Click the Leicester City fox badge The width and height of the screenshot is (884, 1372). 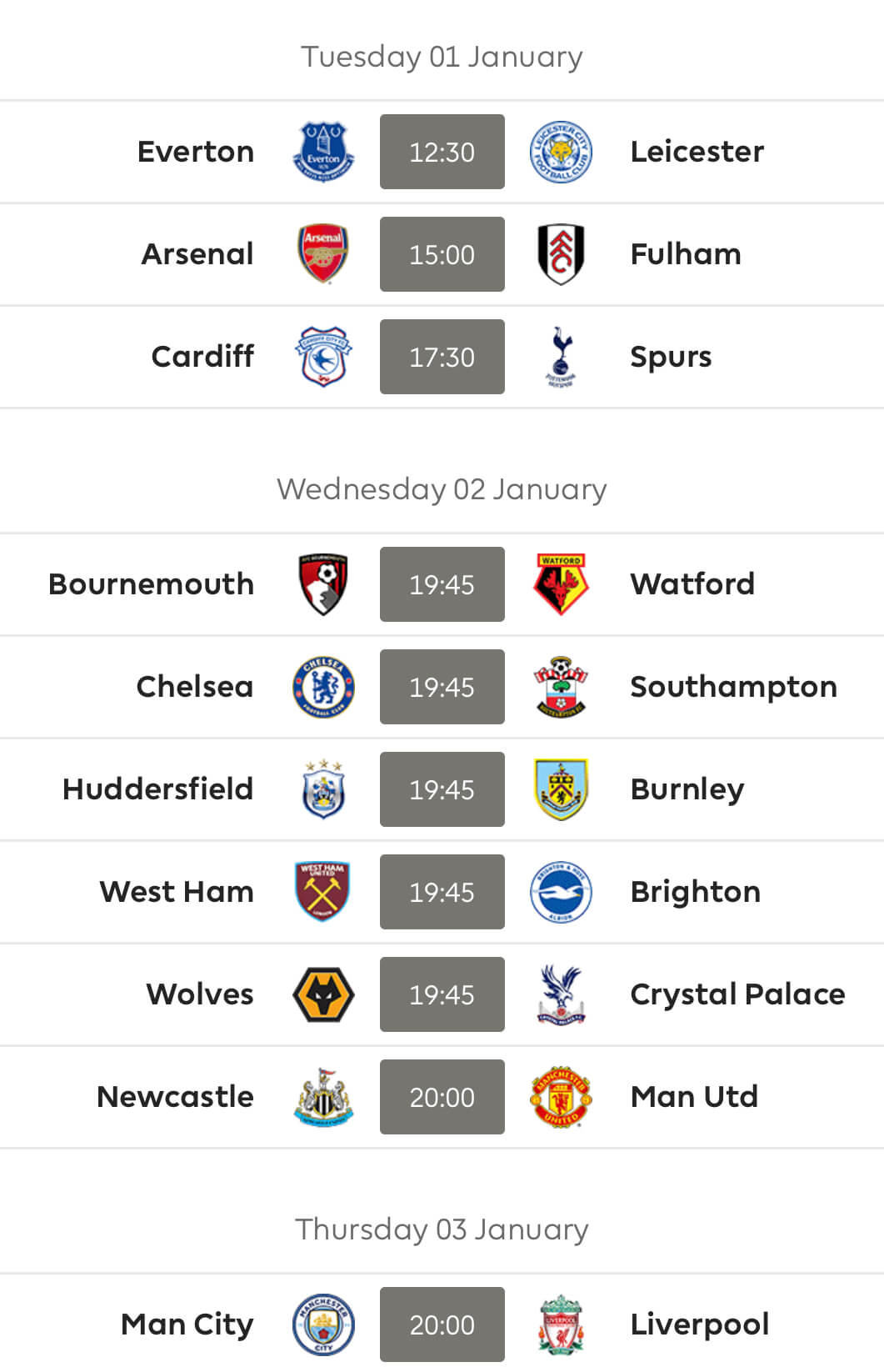click(x=561, y=152)
